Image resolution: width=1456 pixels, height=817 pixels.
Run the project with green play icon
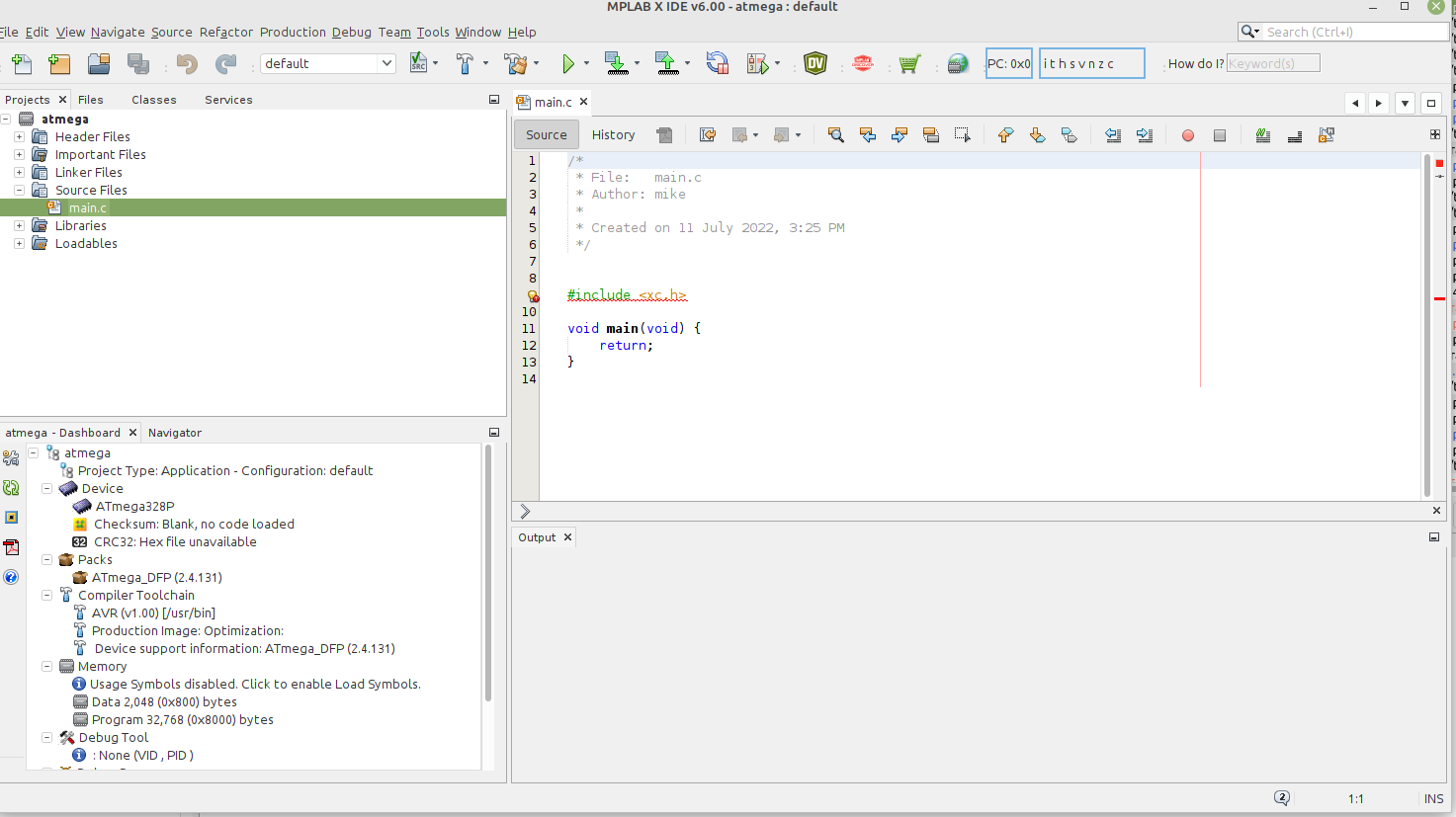[x=568, y=64]
